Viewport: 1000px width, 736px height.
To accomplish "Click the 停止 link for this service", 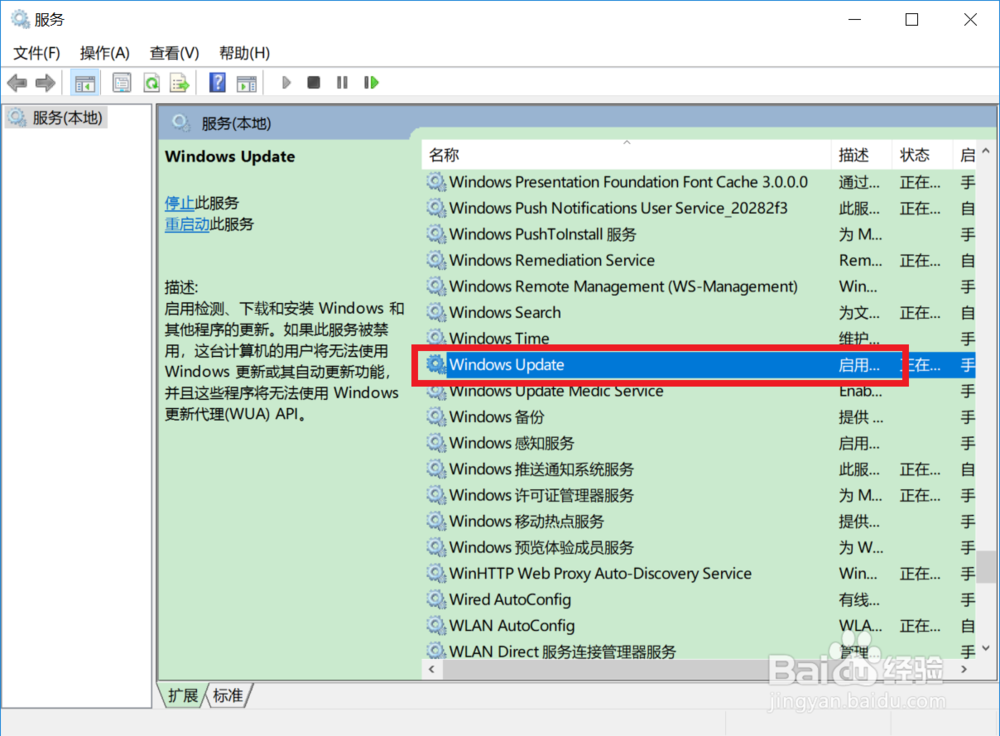I will click(179, 203).
